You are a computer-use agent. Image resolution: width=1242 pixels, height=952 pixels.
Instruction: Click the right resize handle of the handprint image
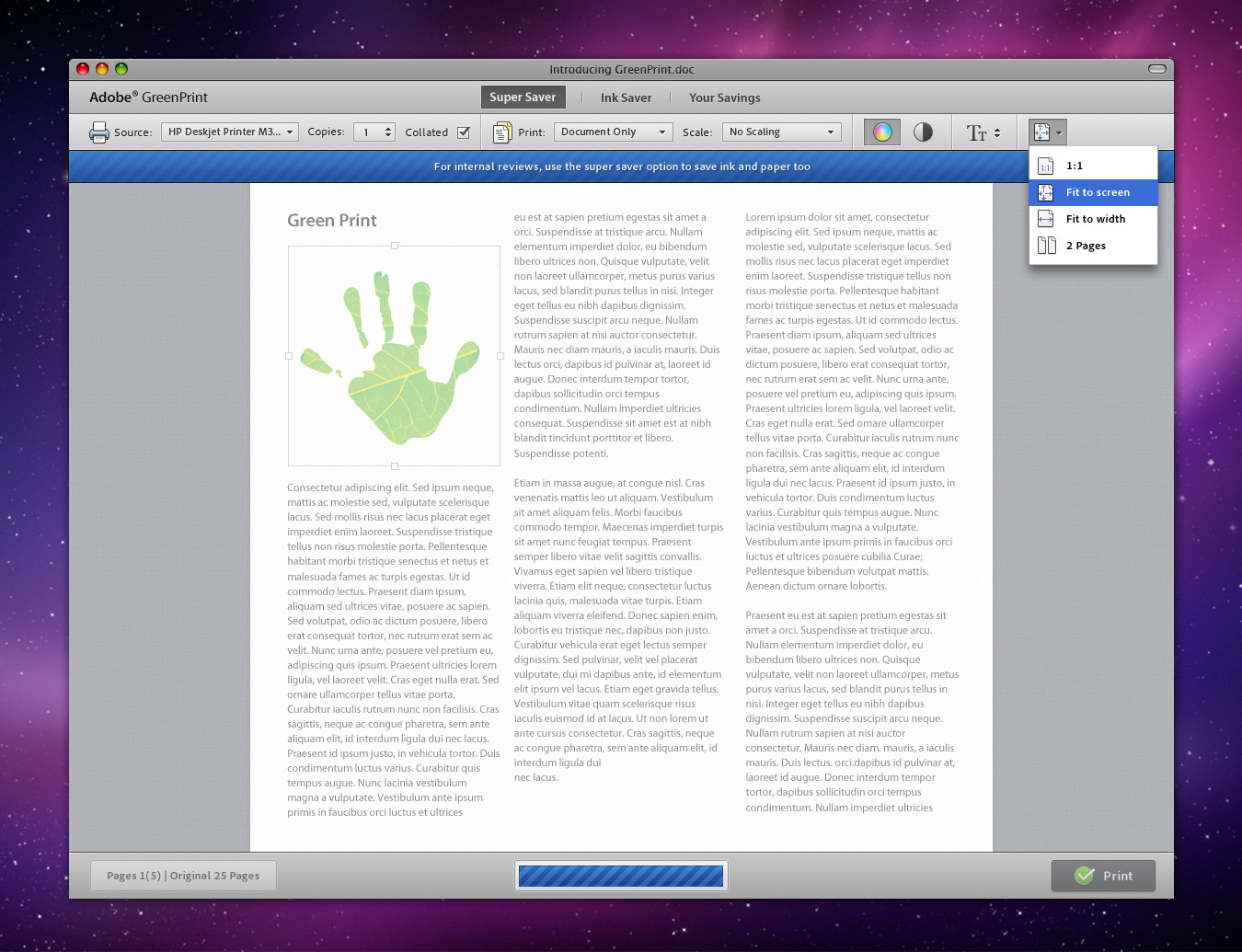(500, 355)
